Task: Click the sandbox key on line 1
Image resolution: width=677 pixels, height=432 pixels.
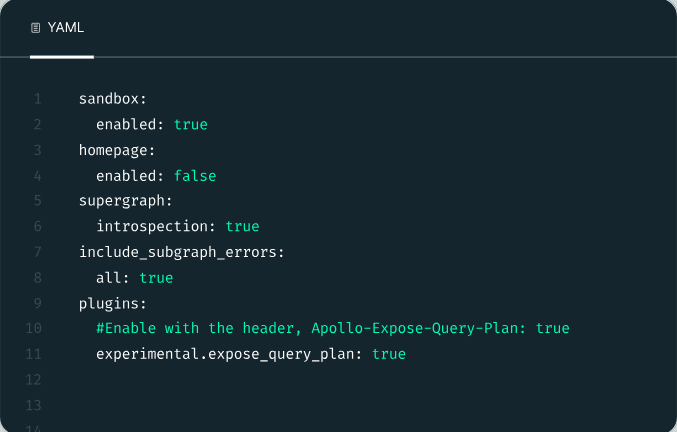Action: click(x=108, y=99)
